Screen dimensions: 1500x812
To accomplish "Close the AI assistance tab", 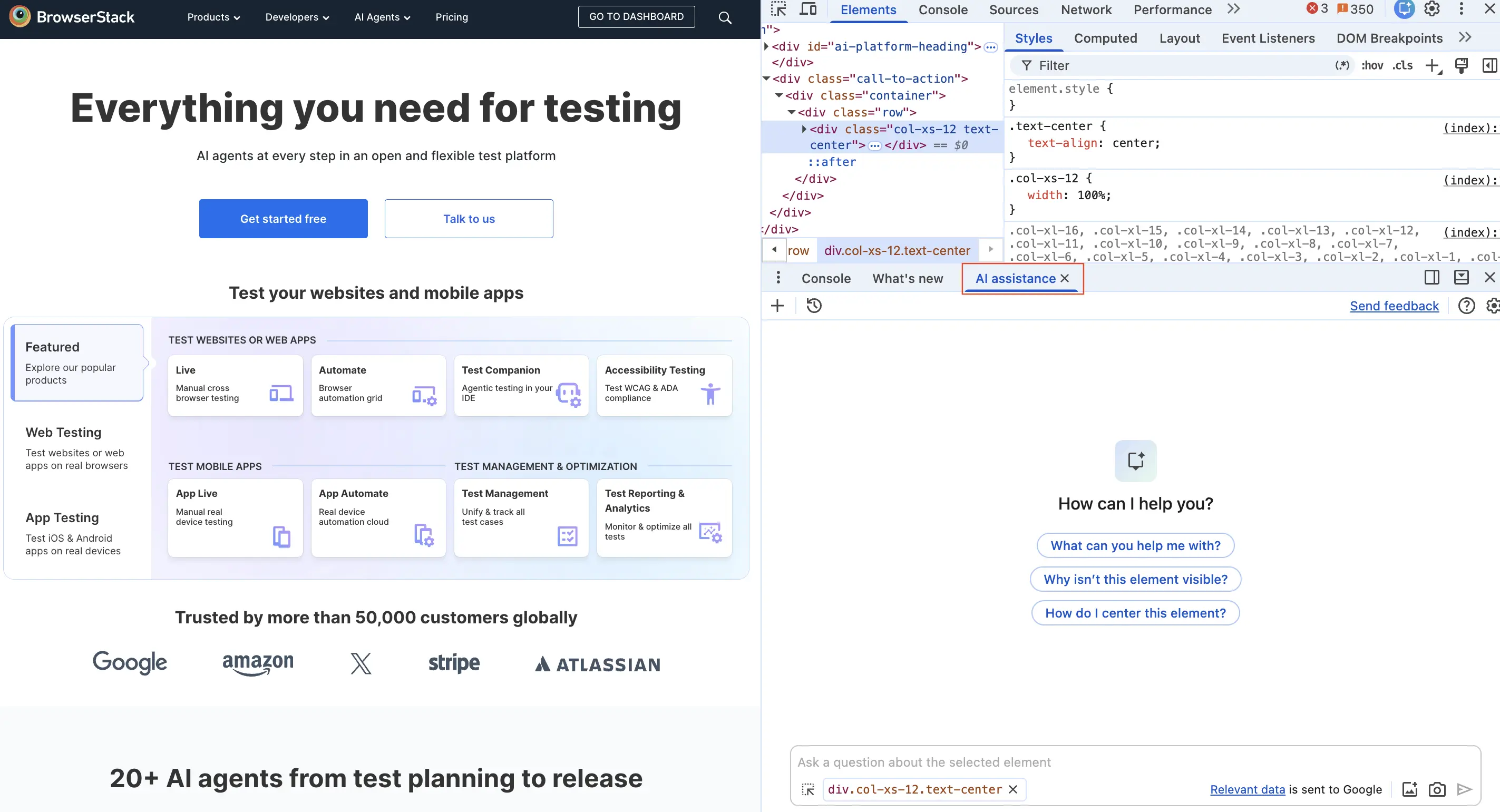I will 1065,278.
